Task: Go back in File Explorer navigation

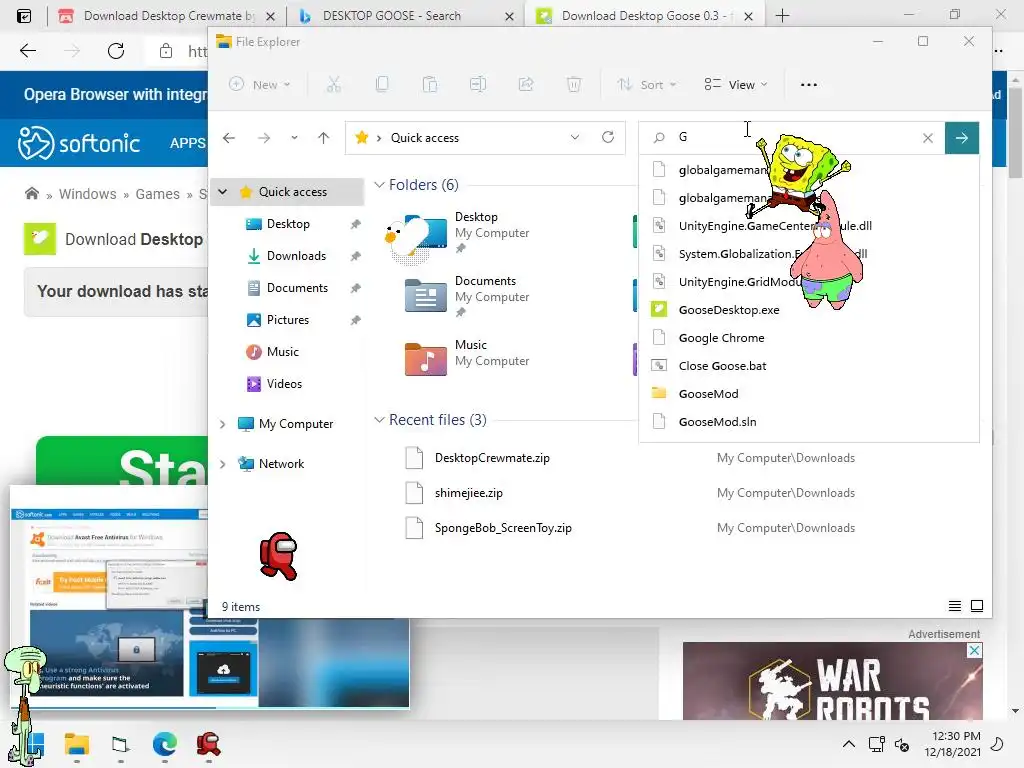Action: [229, 138]
